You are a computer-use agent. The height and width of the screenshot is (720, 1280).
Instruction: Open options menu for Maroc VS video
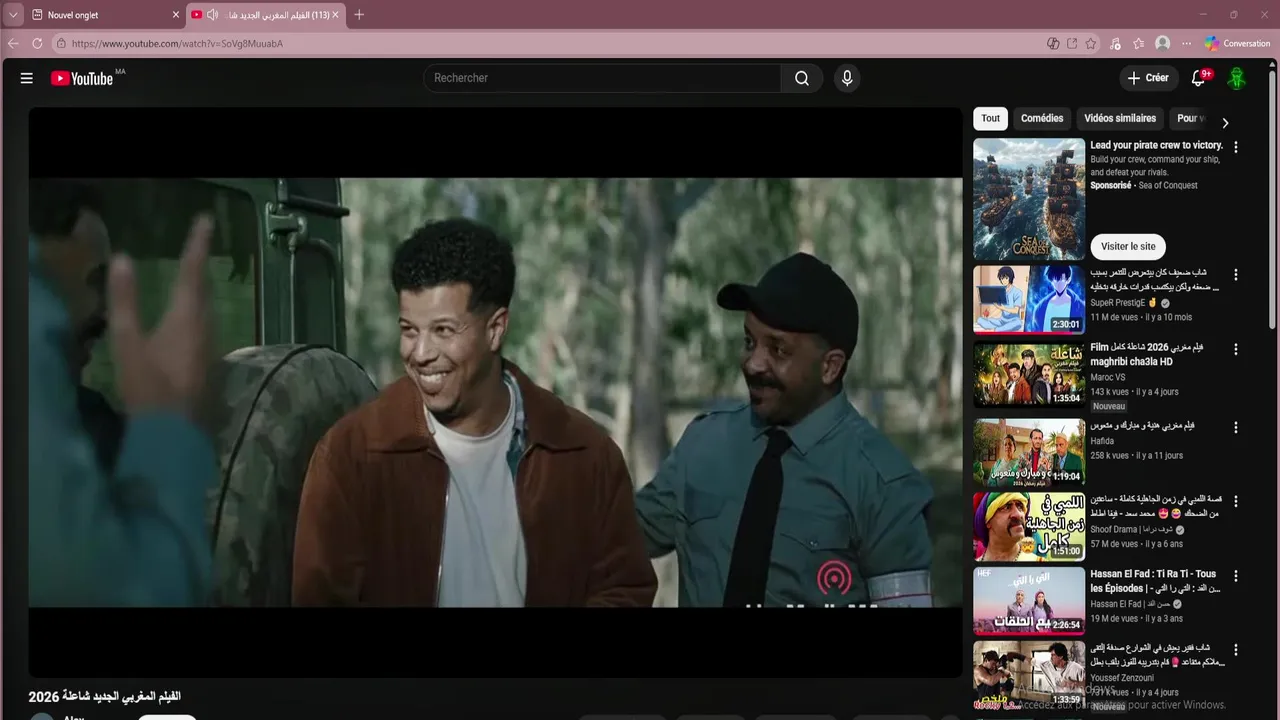pyautogui.click(x=1236, y=349)
